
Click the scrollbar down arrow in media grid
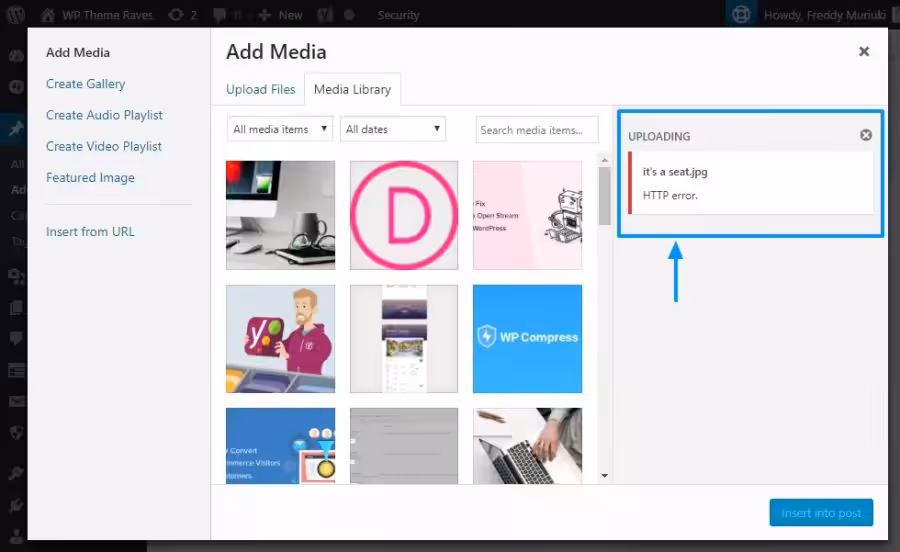point(604,476)
